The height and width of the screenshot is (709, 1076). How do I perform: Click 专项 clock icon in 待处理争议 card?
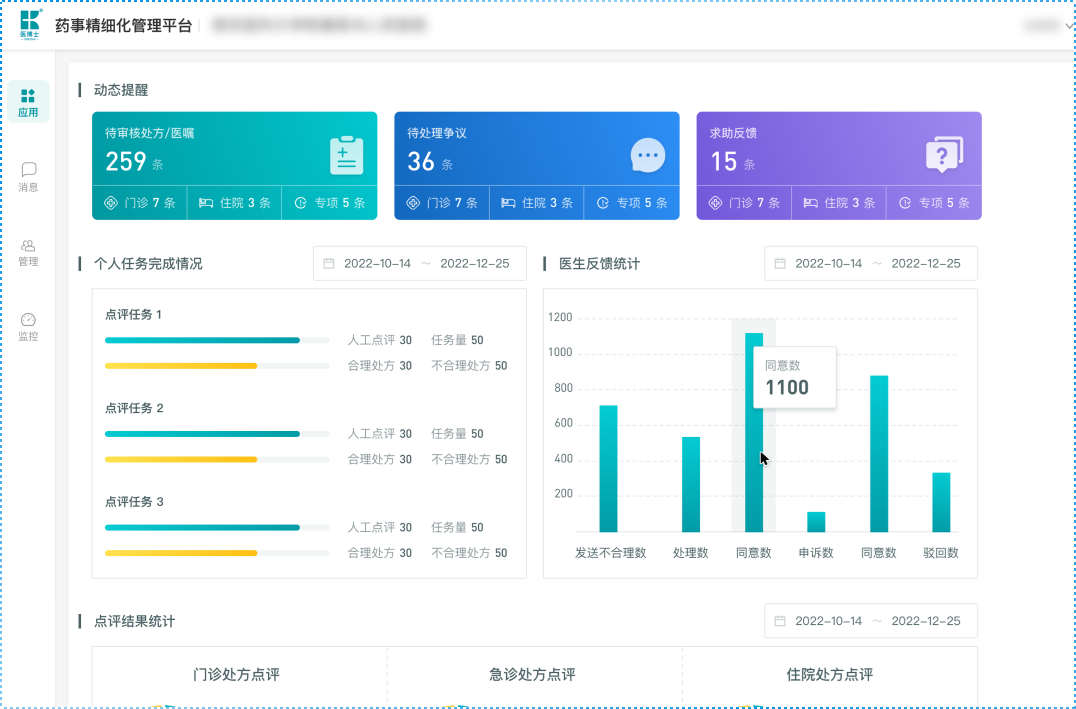pos(603,203)
